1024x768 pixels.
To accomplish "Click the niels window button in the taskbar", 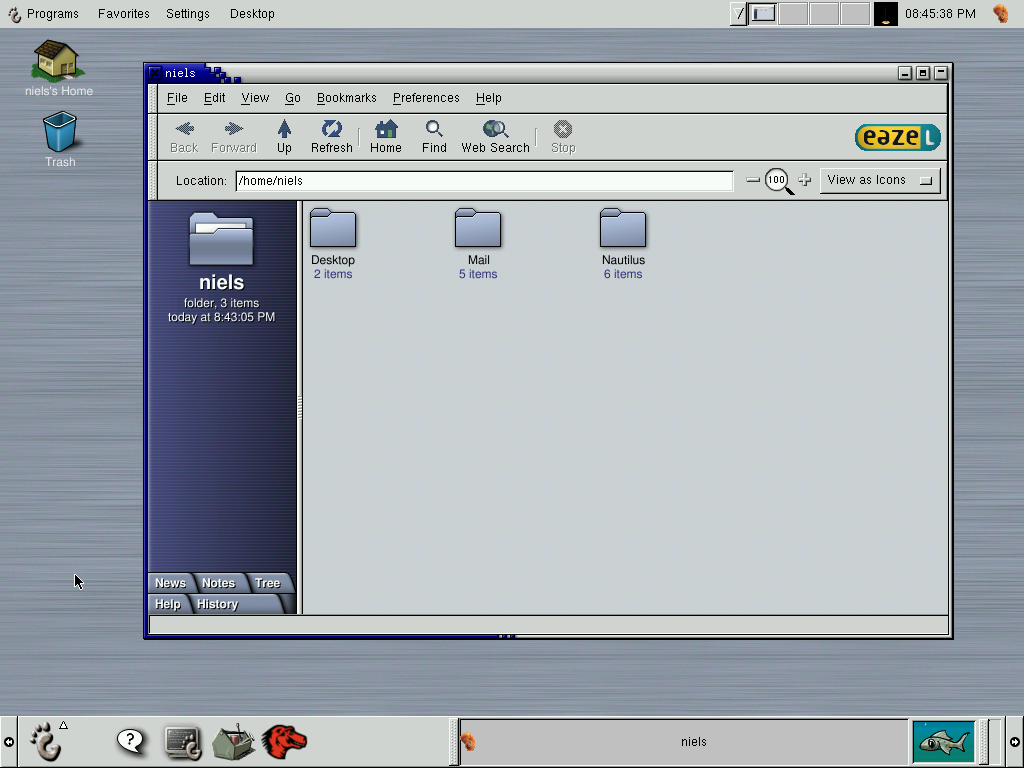I will coord(693,741).
